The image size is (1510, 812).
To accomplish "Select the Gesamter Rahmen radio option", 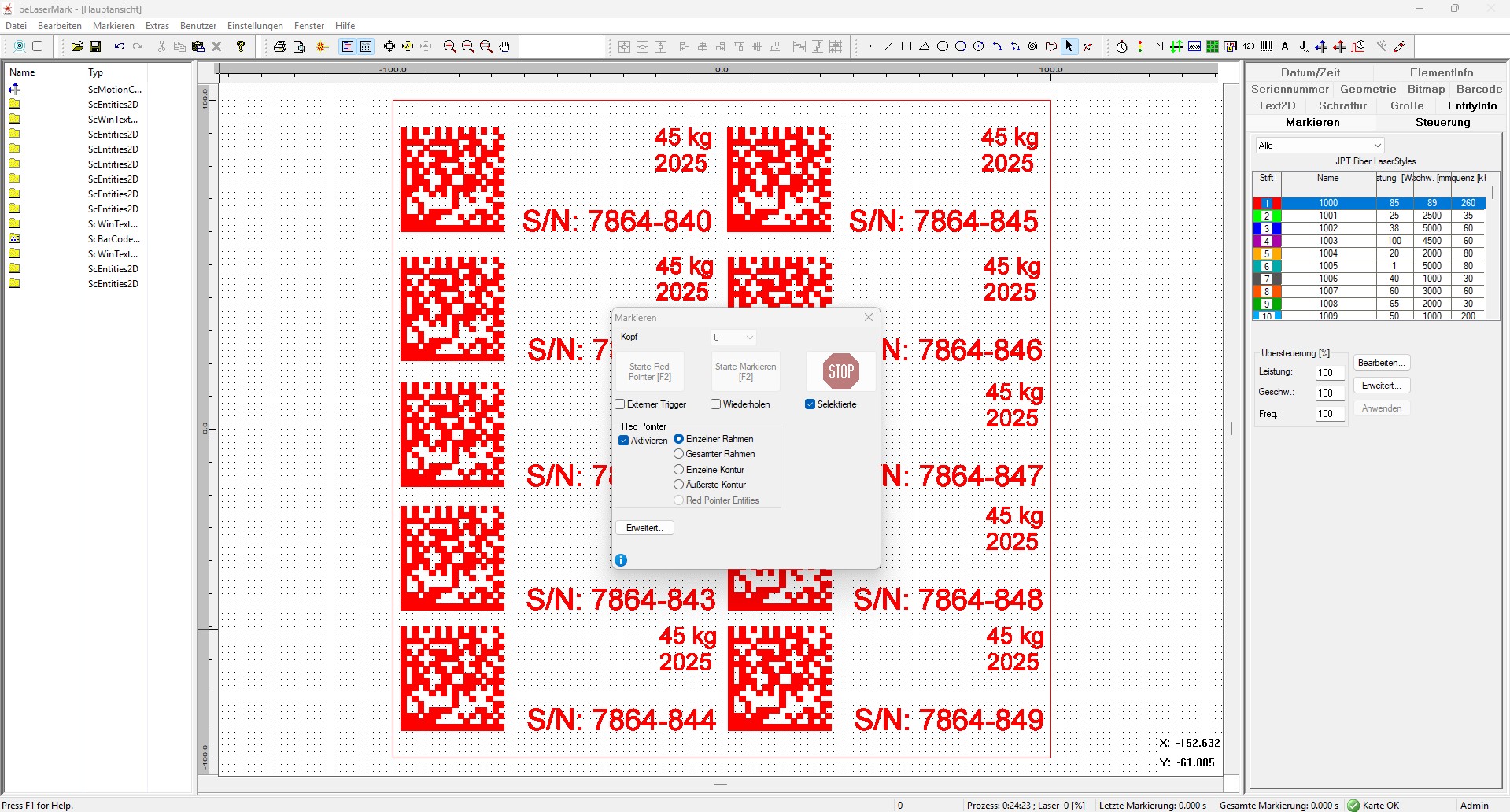I will (678, 454).
